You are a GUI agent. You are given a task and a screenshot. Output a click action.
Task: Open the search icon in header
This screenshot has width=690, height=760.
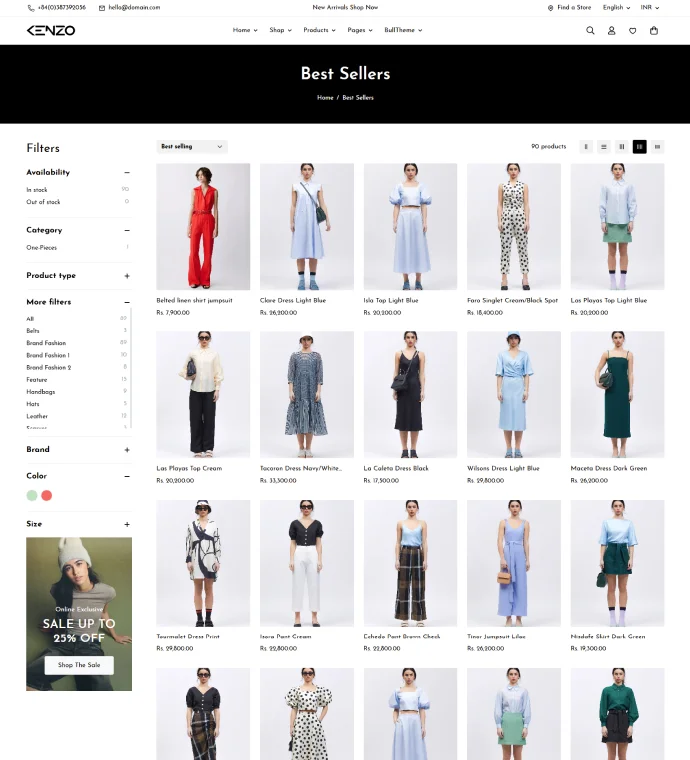[x=590, y=31]
